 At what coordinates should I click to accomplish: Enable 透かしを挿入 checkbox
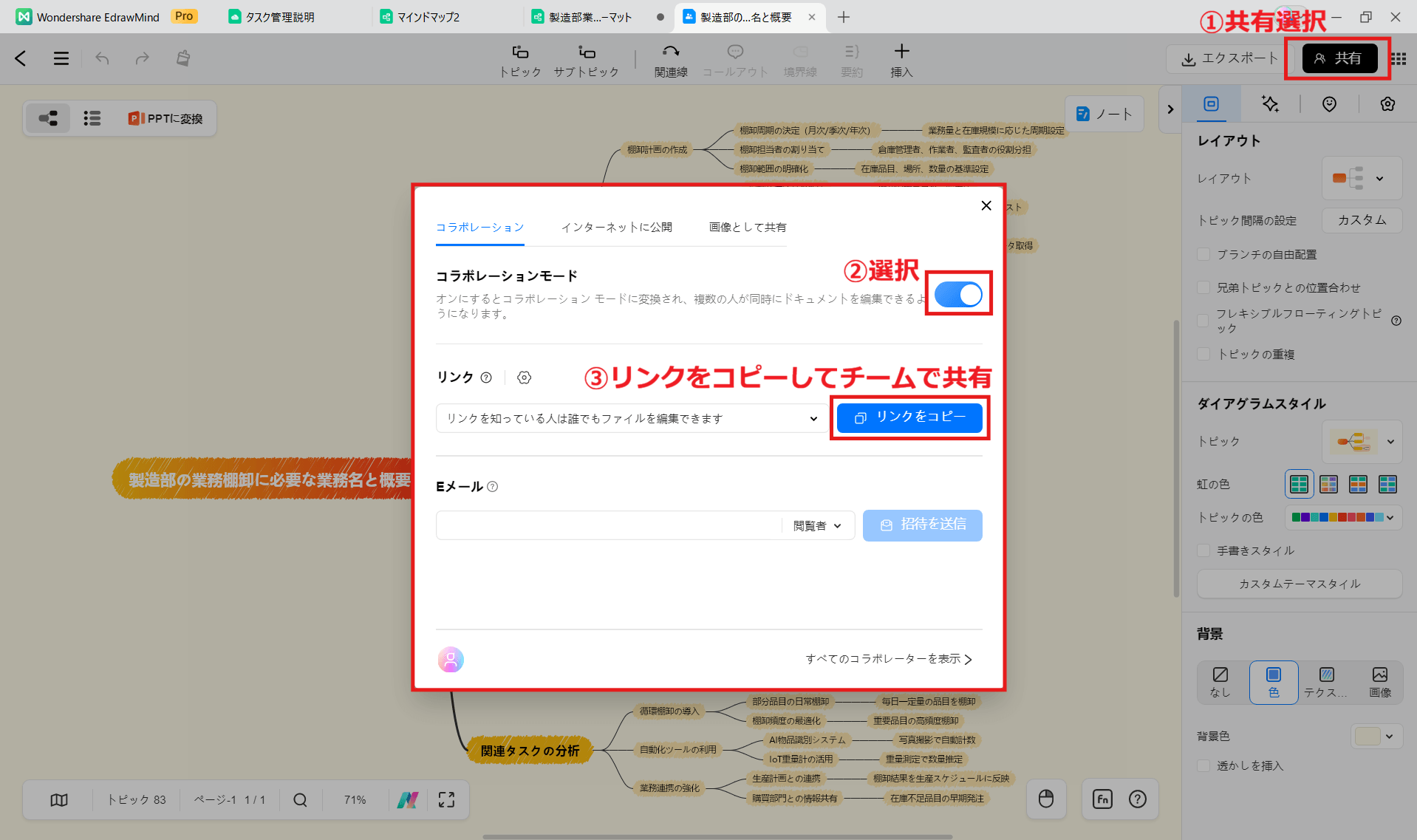[x=1203, y=765]
